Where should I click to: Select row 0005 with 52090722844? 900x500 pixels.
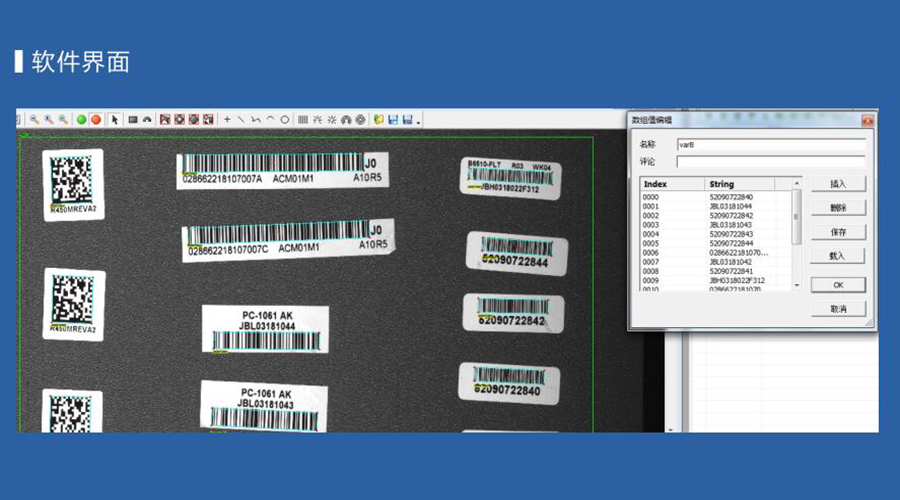tap(716, 243)
